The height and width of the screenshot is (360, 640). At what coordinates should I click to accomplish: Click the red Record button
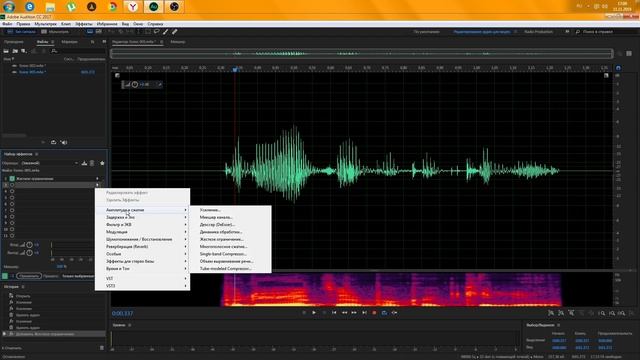tap(374, 313)
